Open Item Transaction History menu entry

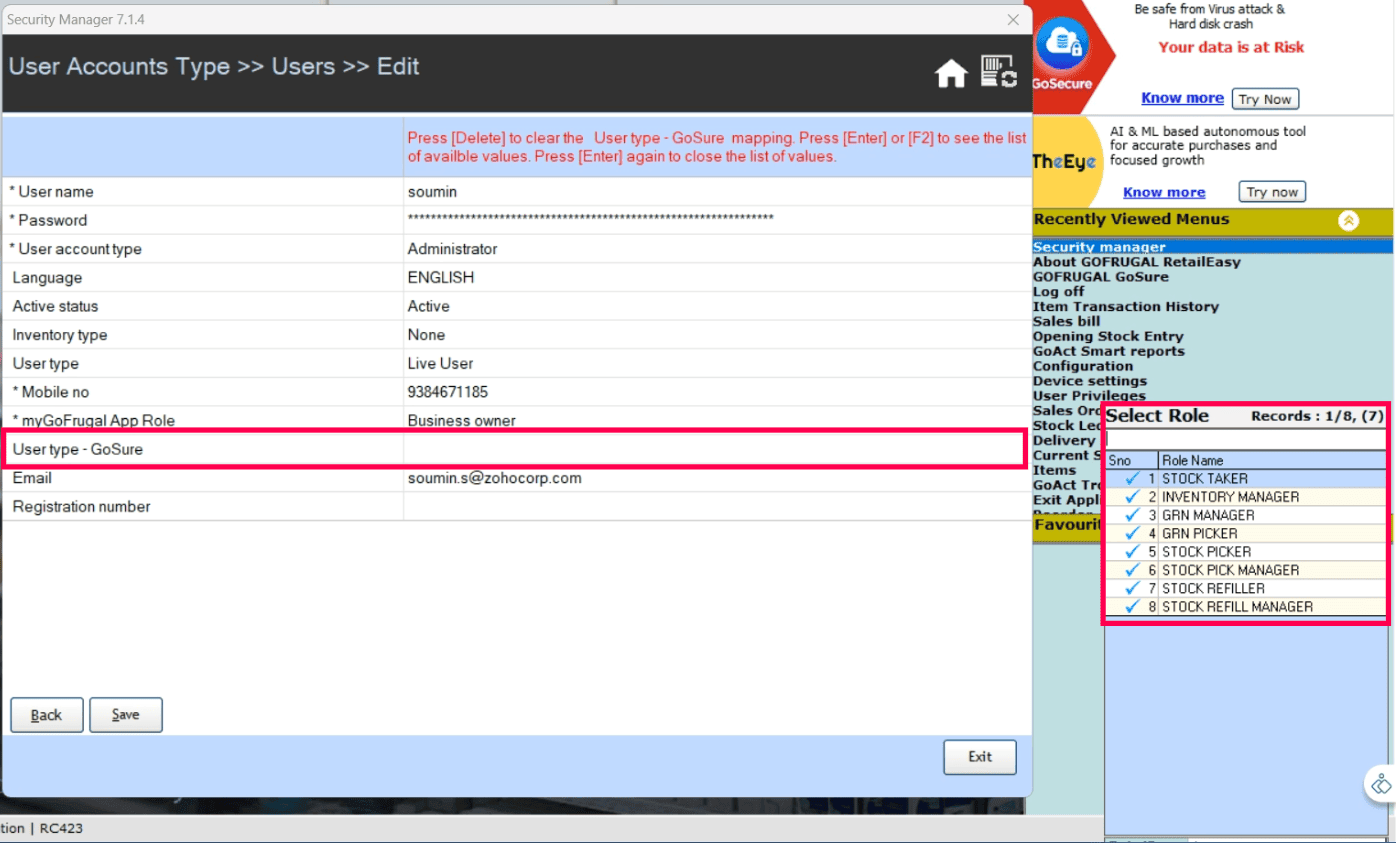click(x=1125, y=307)
